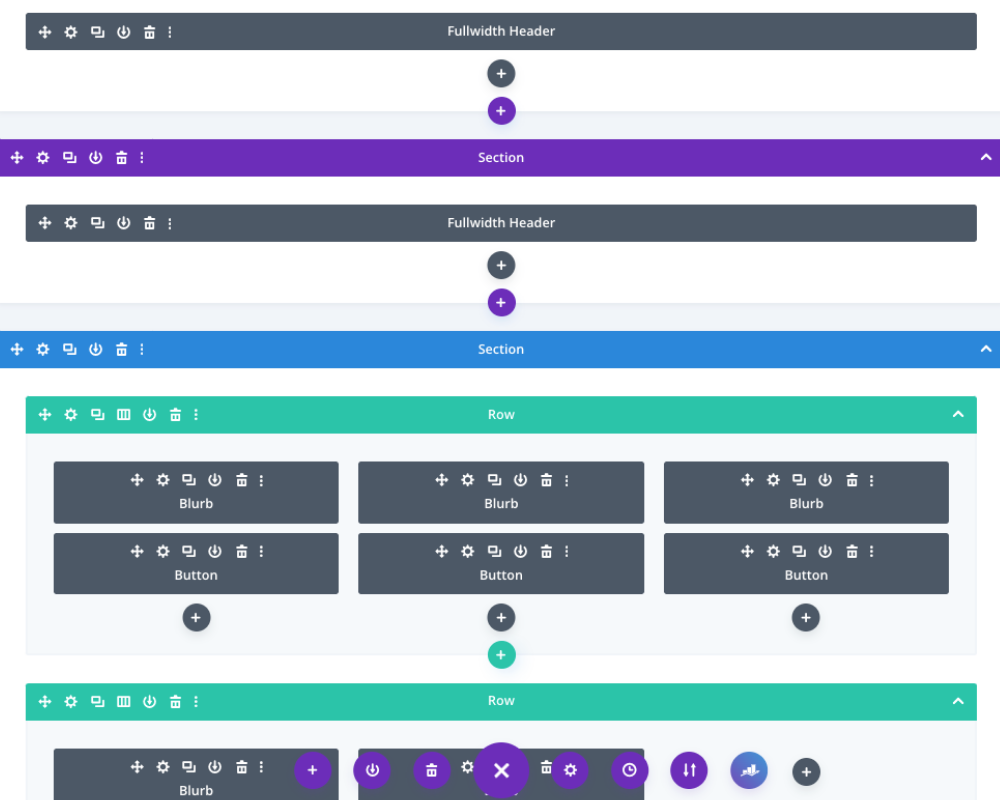
Task: Click the purple add-section plus below the top Fullwidth Header
Action: coord(501,111)
